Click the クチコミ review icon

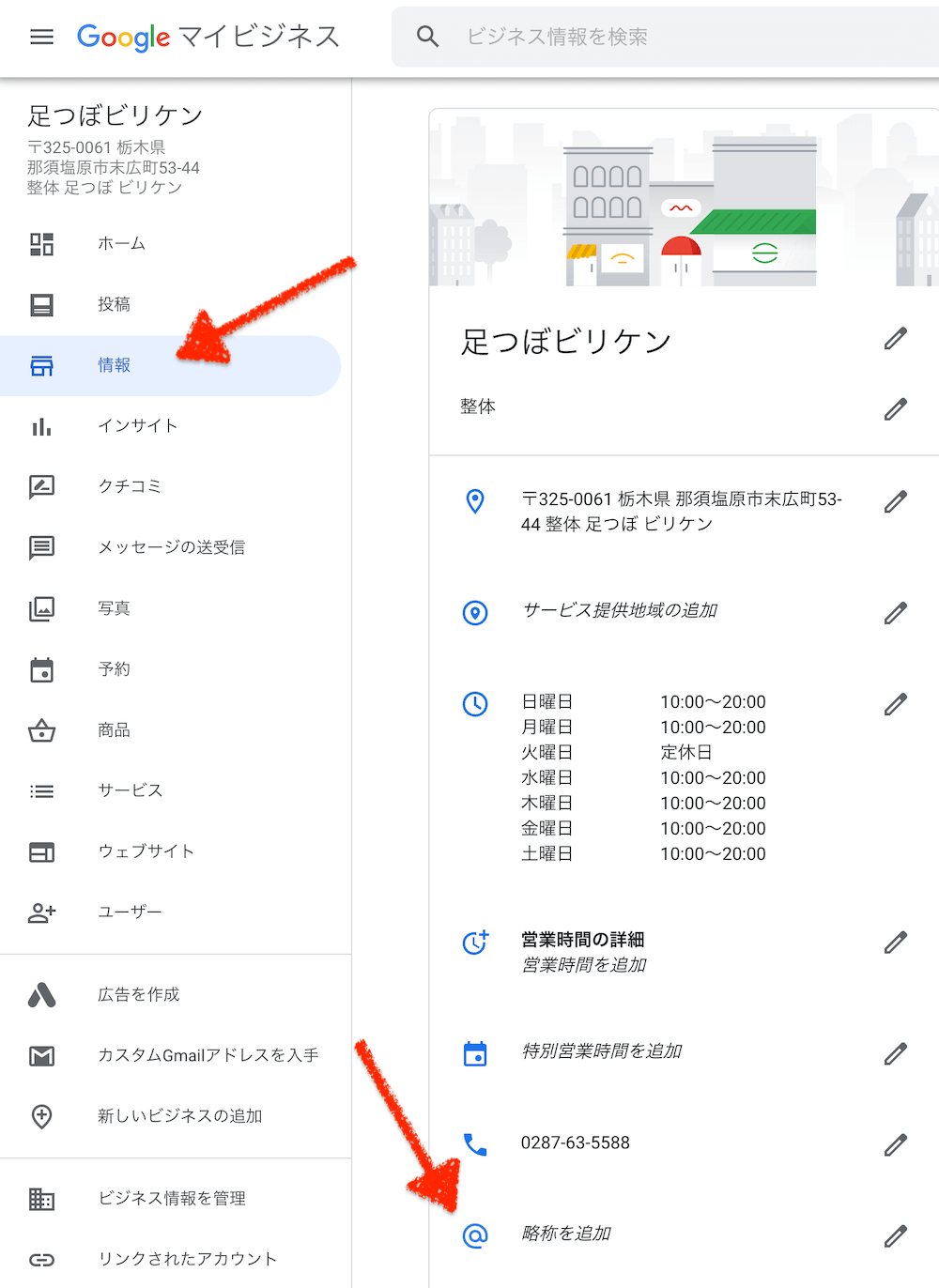point(41,487)
